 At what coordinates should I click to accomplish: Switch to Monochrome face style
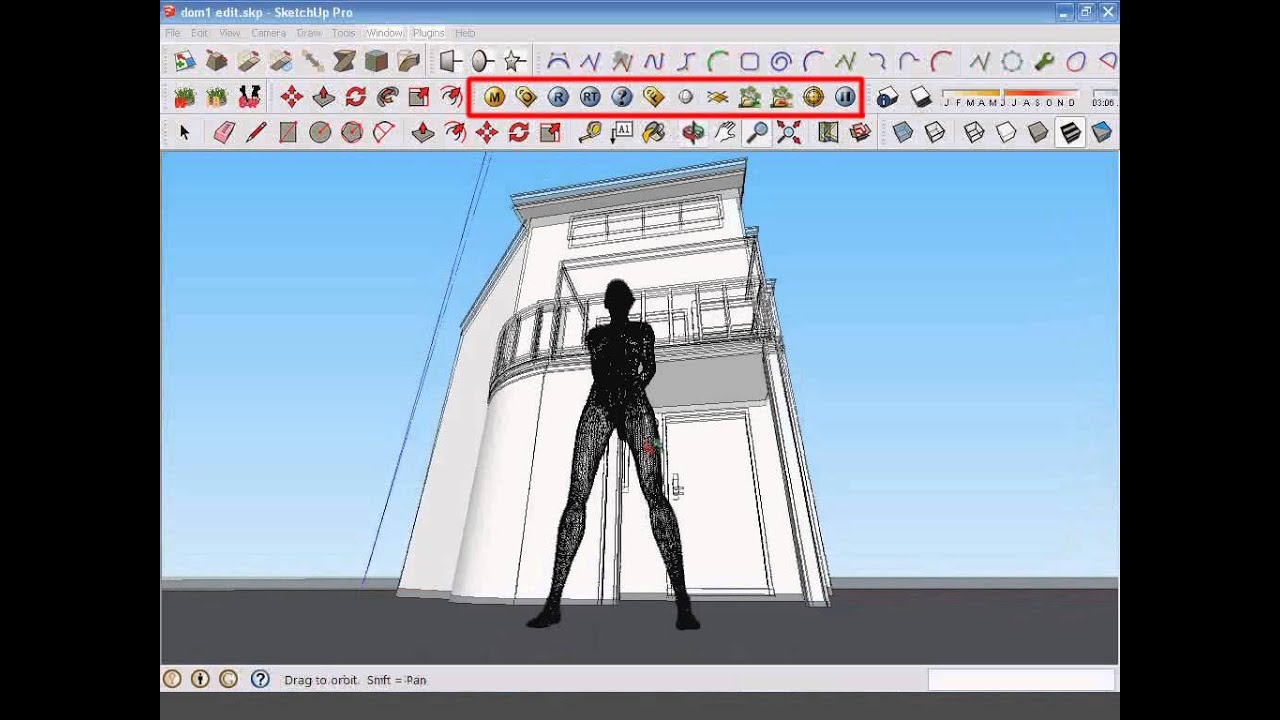[1101, 132]
